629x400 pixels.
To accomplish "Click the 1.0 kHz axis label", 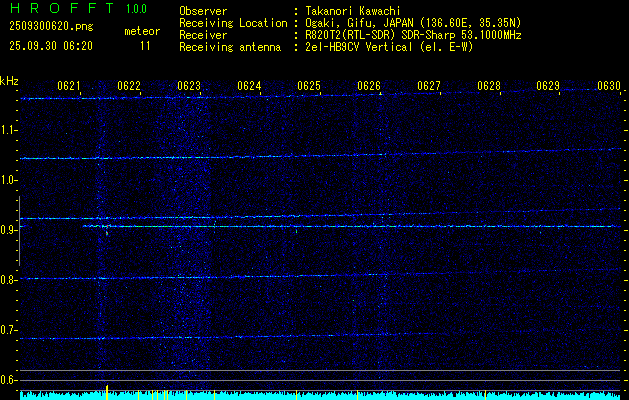I will (x=9, y=180).
